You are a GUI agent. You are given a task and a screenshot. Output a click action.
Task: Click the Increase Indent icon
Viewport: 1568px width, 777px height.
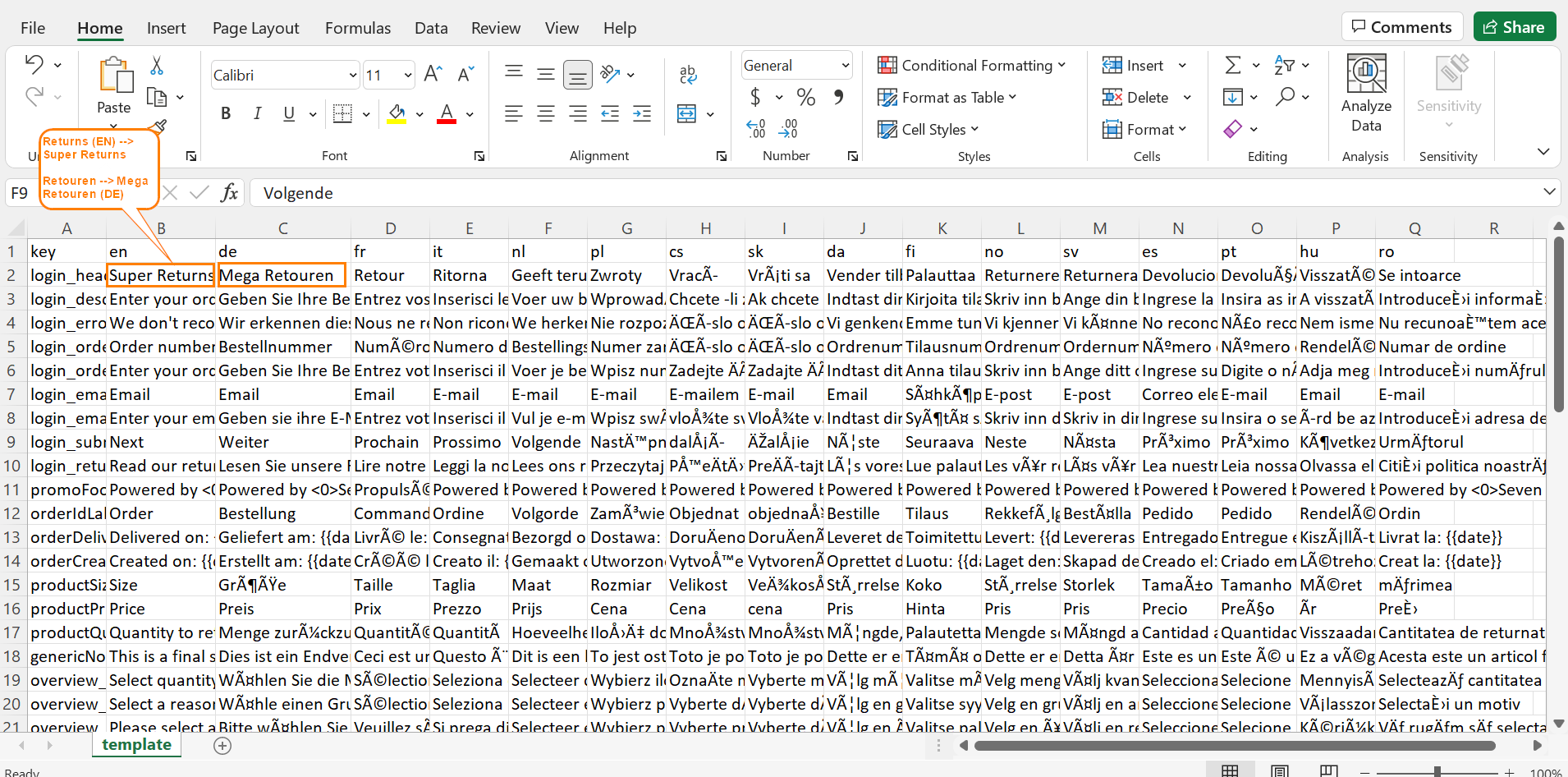[642, 113]
